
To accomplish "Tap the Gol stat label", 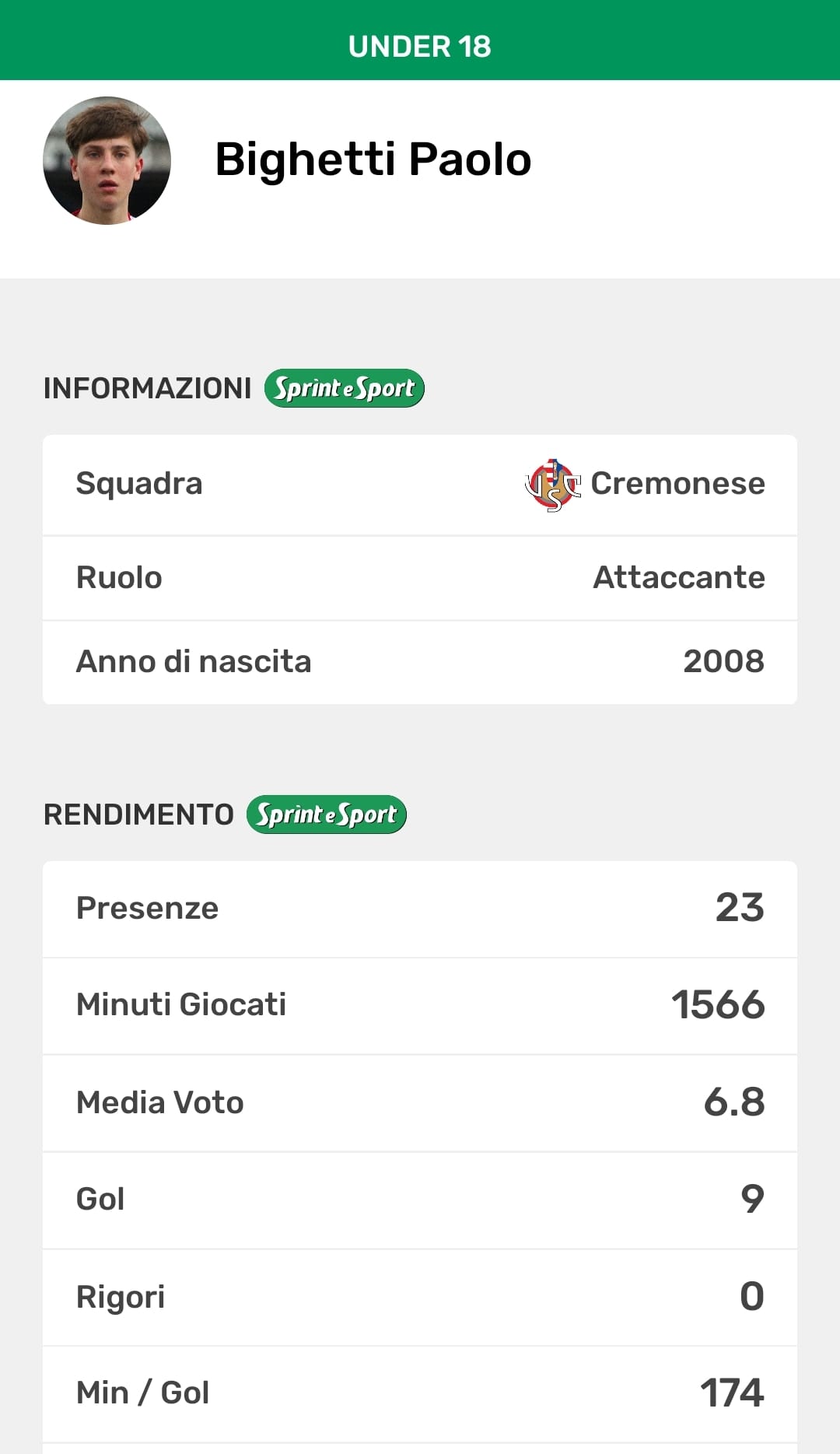I will [100, 1200].
